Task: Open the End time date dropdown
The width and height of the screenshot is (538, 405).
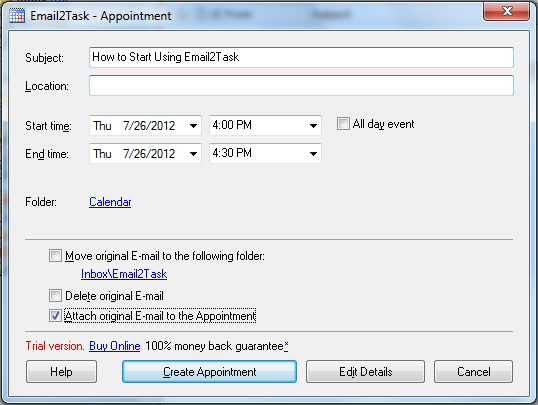Action: coord(193,153)
